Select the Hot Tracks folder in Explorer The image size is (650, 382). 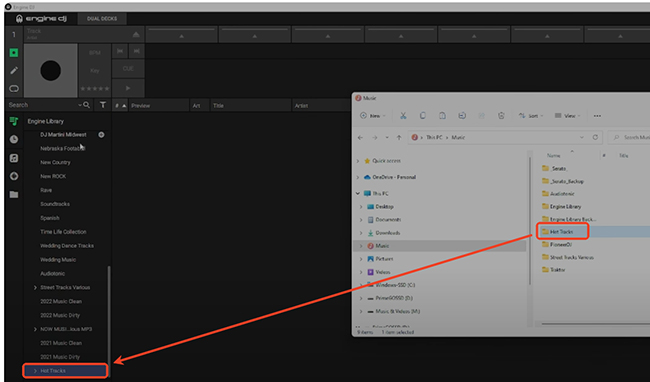click(x=562, y=232)
